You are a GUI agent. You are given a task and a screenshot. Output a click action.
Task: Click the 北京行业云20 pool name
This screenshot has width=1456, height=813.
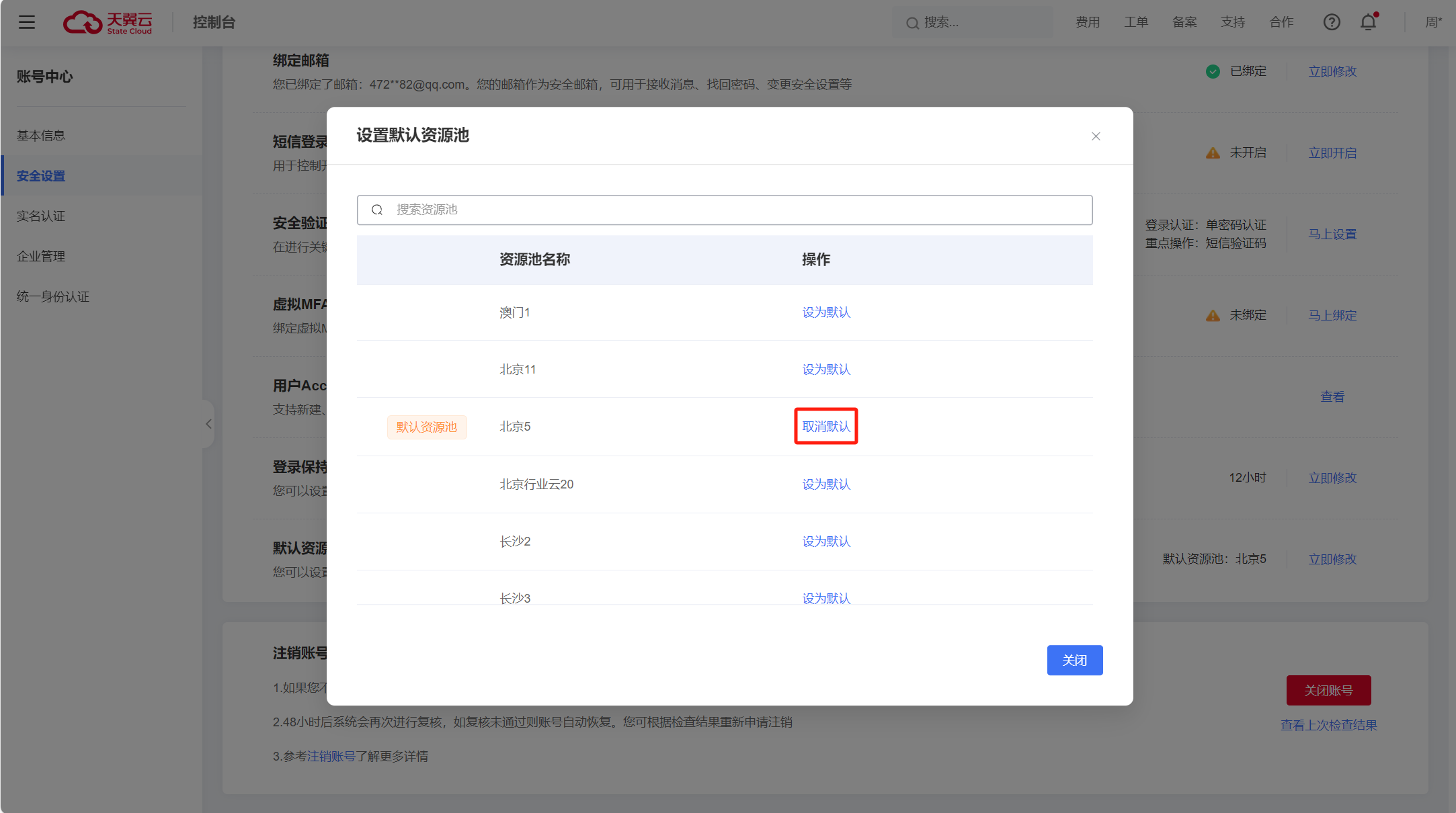click(536, 484)
